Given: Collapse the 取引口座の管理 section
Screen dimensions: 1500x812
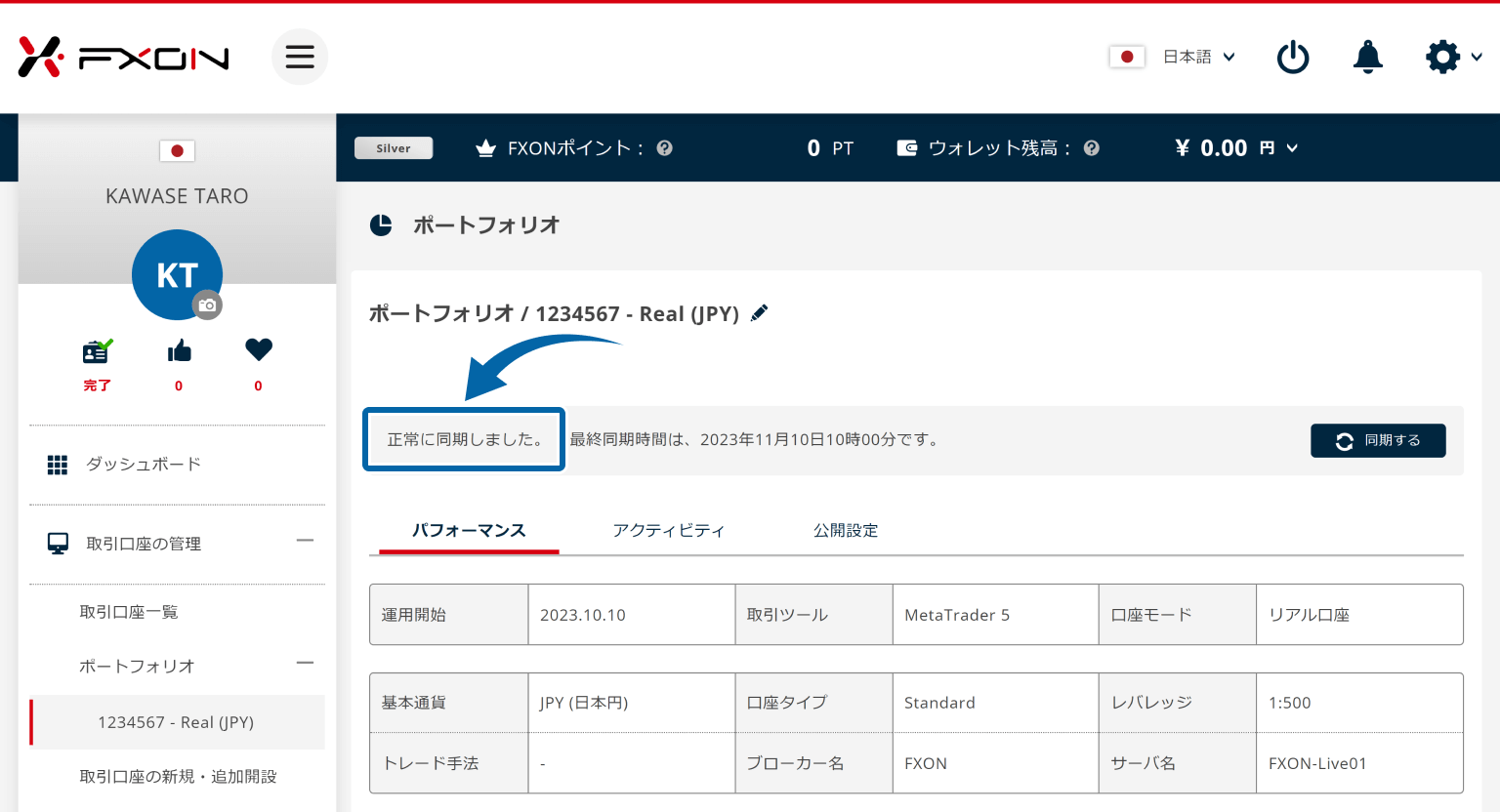Looking at the screenshot, I should coord(306,541).
